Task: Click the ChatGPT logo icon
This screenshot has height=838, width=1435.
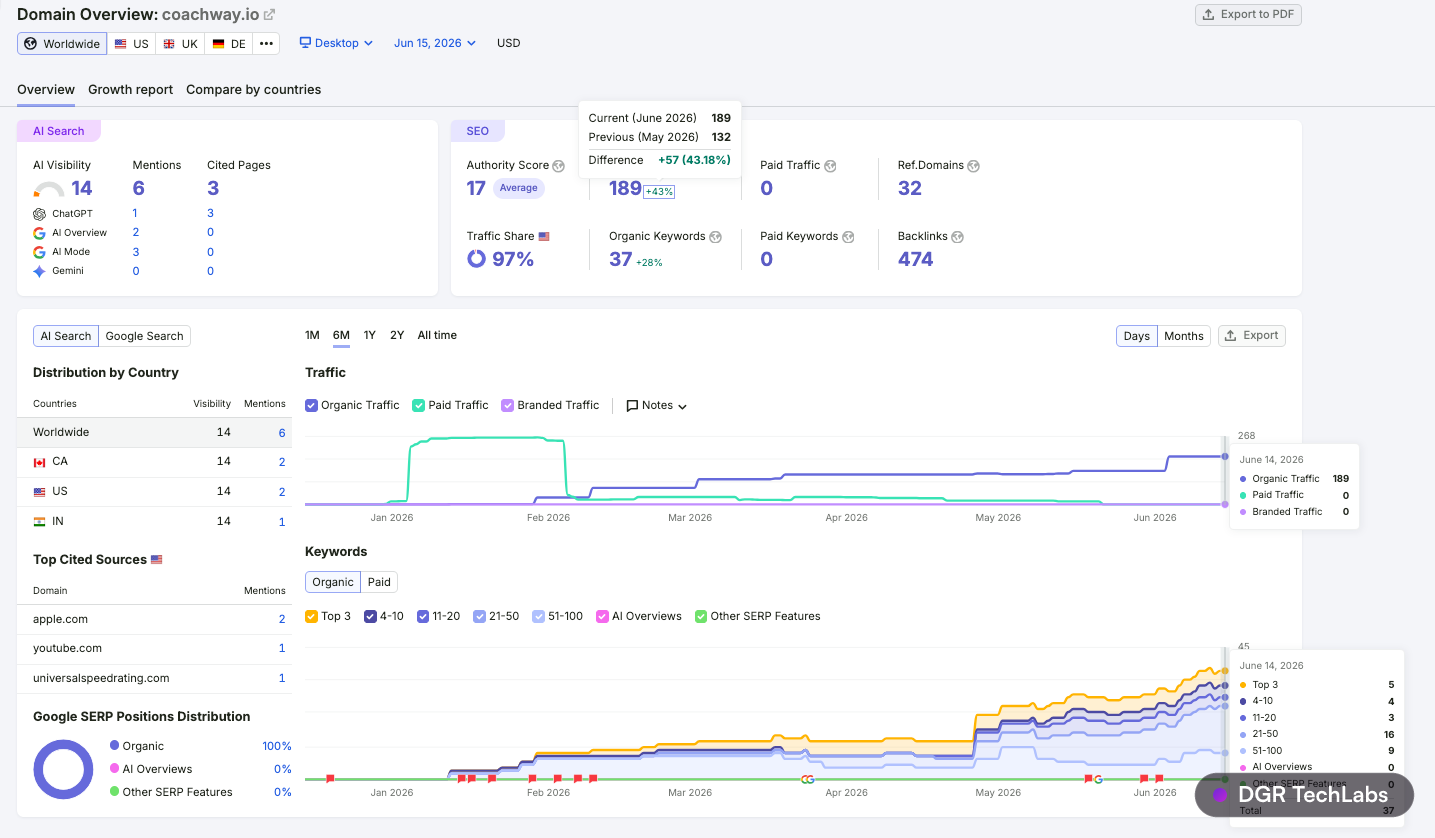Action: pyautogui.click(x=39, y=213)
